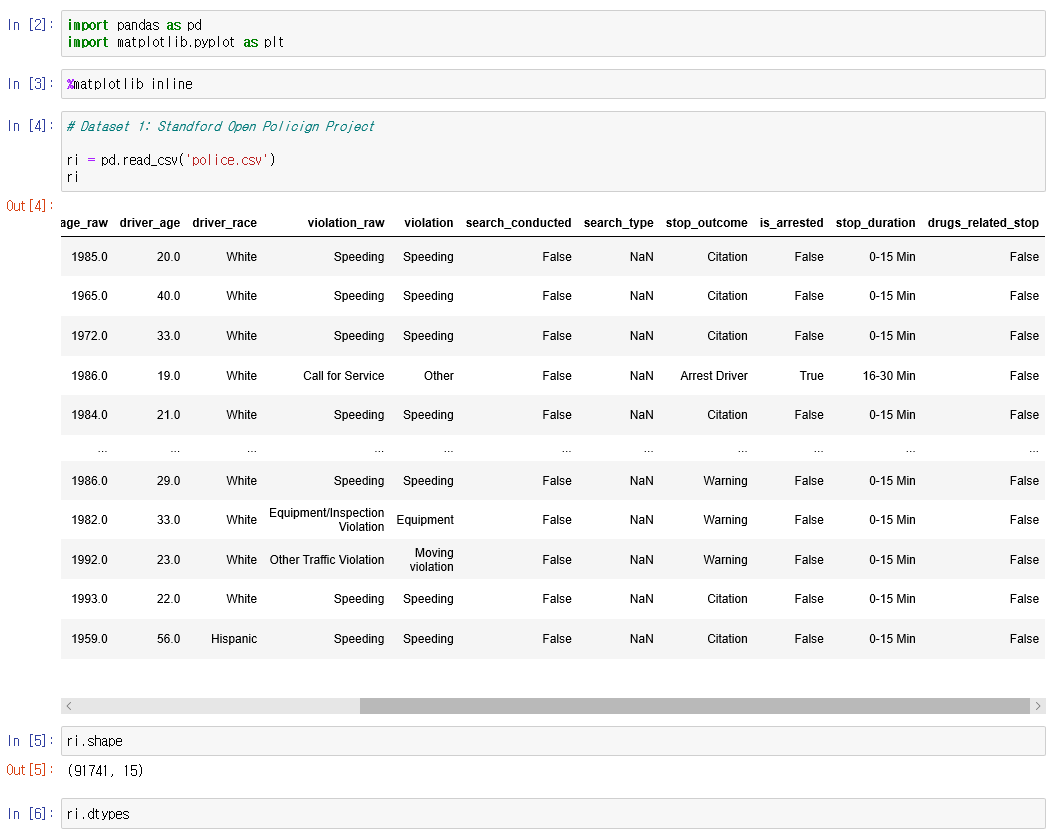This screenshot has height=835, width=1051.
Task: Click the driver_race column header
Action: (x=225, y=223)
